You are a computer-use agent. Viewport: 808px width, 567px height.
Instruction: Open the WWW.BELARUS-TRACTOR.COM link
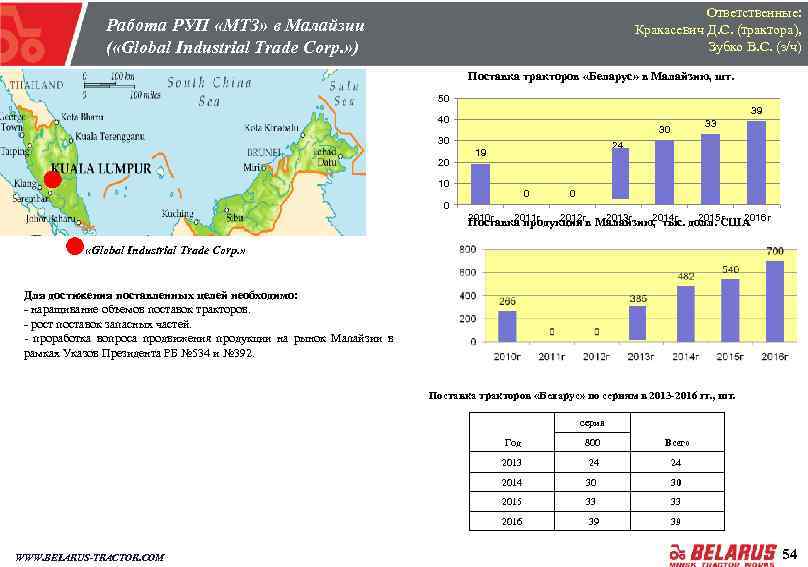pos(90,557)
